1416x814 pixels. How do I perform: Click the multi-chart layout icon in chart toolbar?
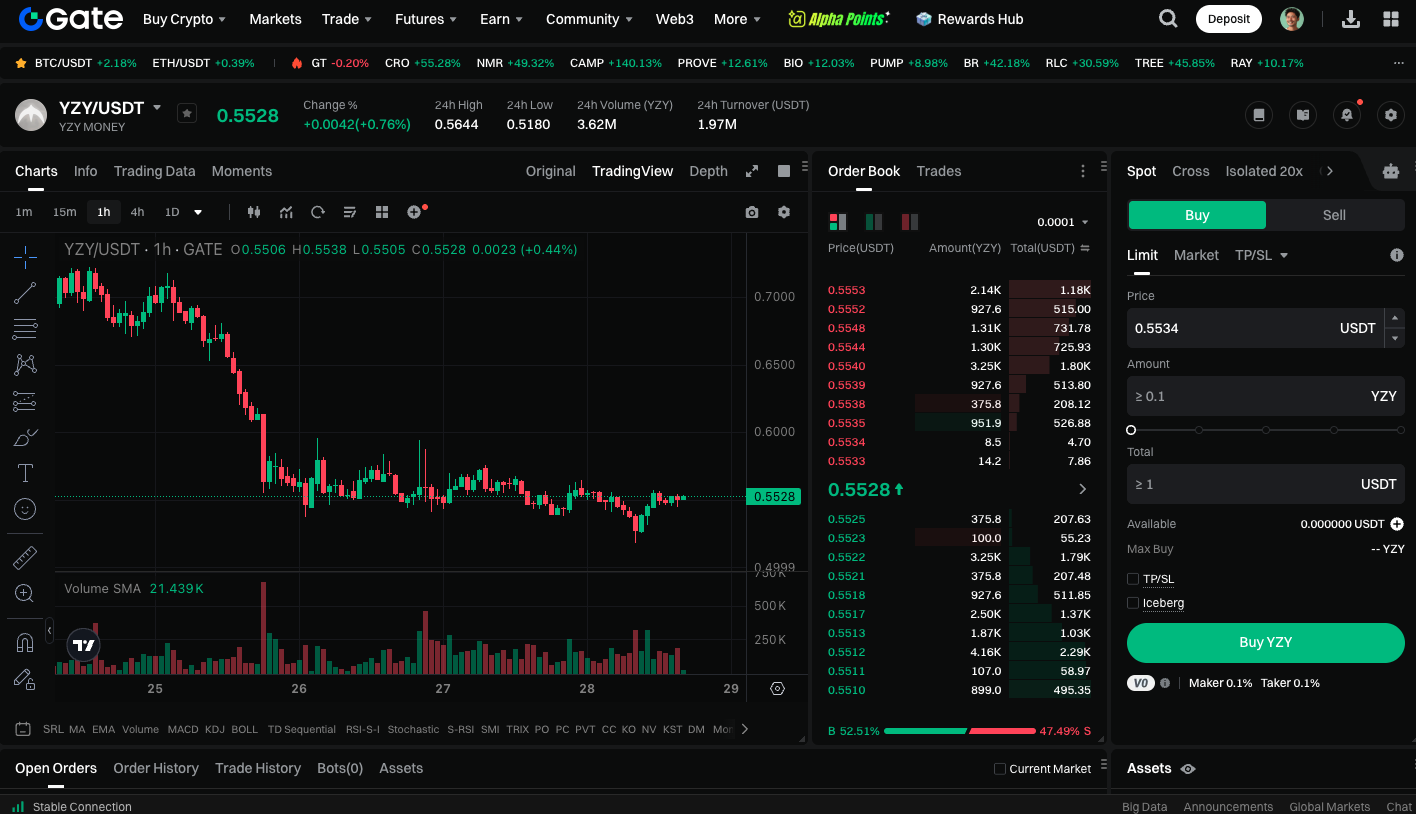coord(382,212)
